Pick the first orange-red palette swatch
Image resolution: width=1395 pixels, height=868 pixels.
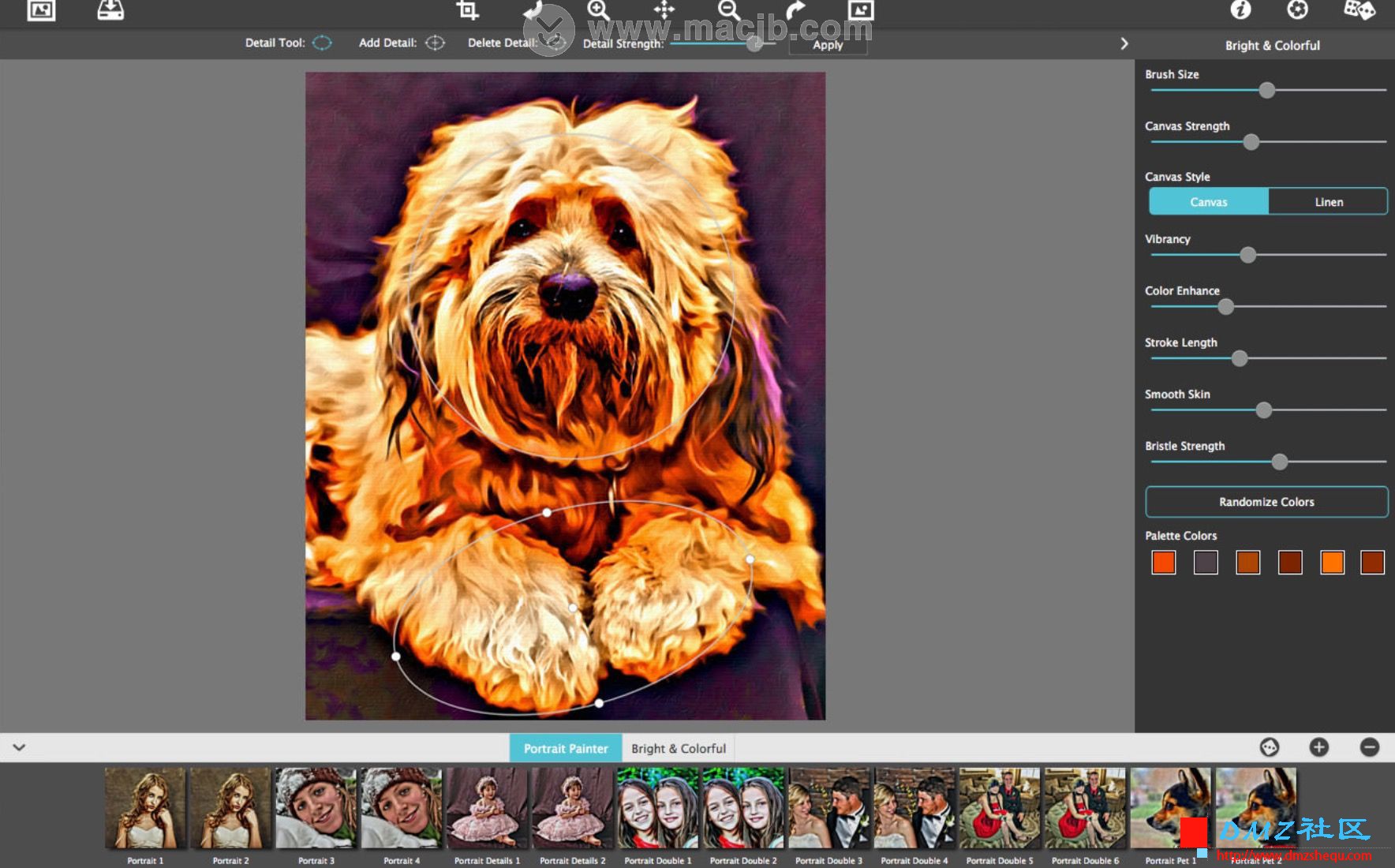click(x=1164, y=563)
